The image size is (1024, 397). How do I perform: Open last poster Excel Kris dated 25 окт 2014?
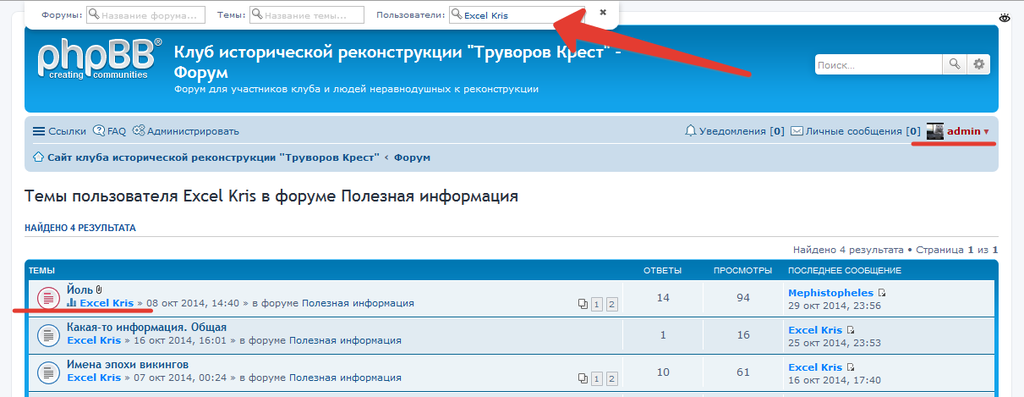[x=815, y=330]
